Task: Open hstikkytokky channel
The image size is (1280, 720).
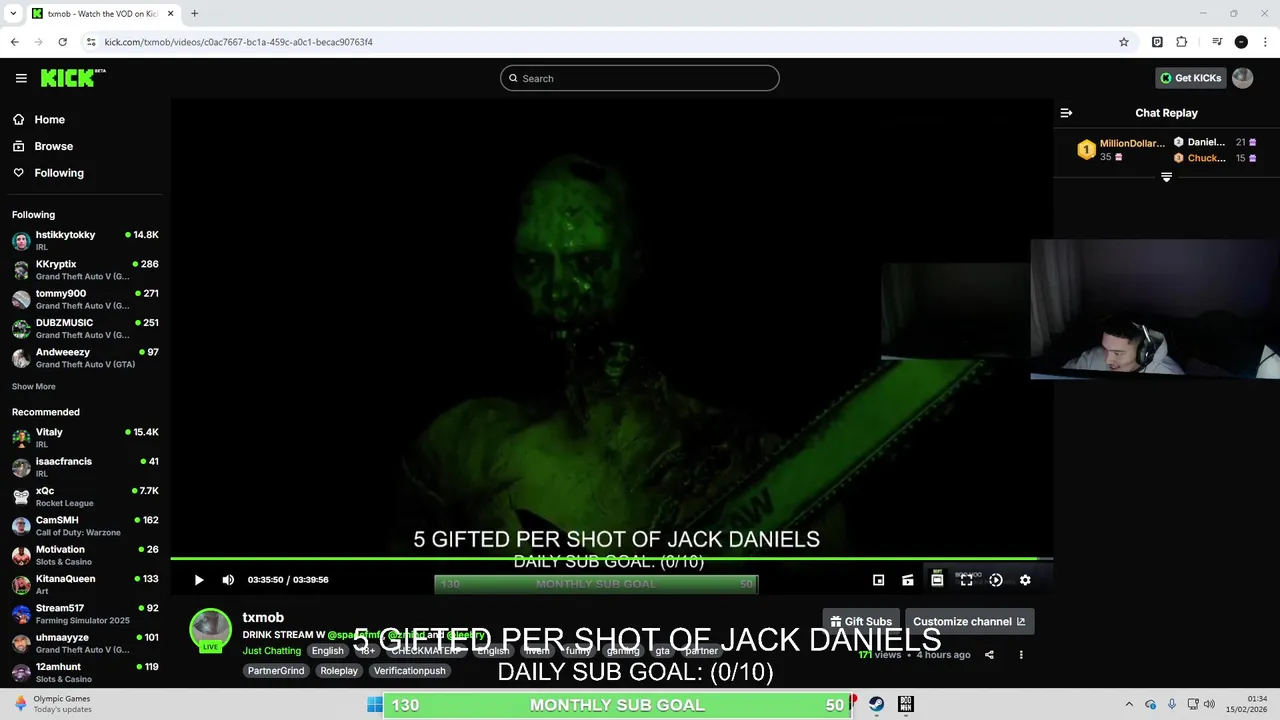Action: (85, 240)
